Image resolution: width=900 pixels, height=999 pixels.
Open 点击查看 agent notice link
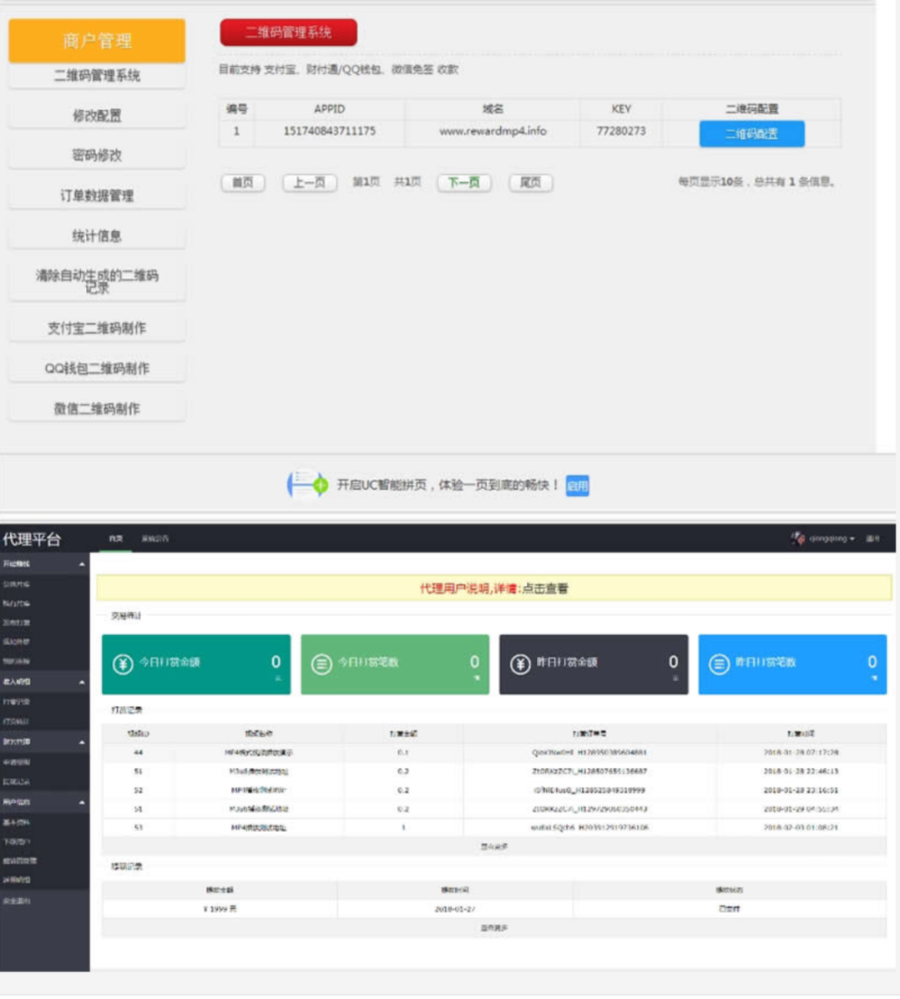545,588
